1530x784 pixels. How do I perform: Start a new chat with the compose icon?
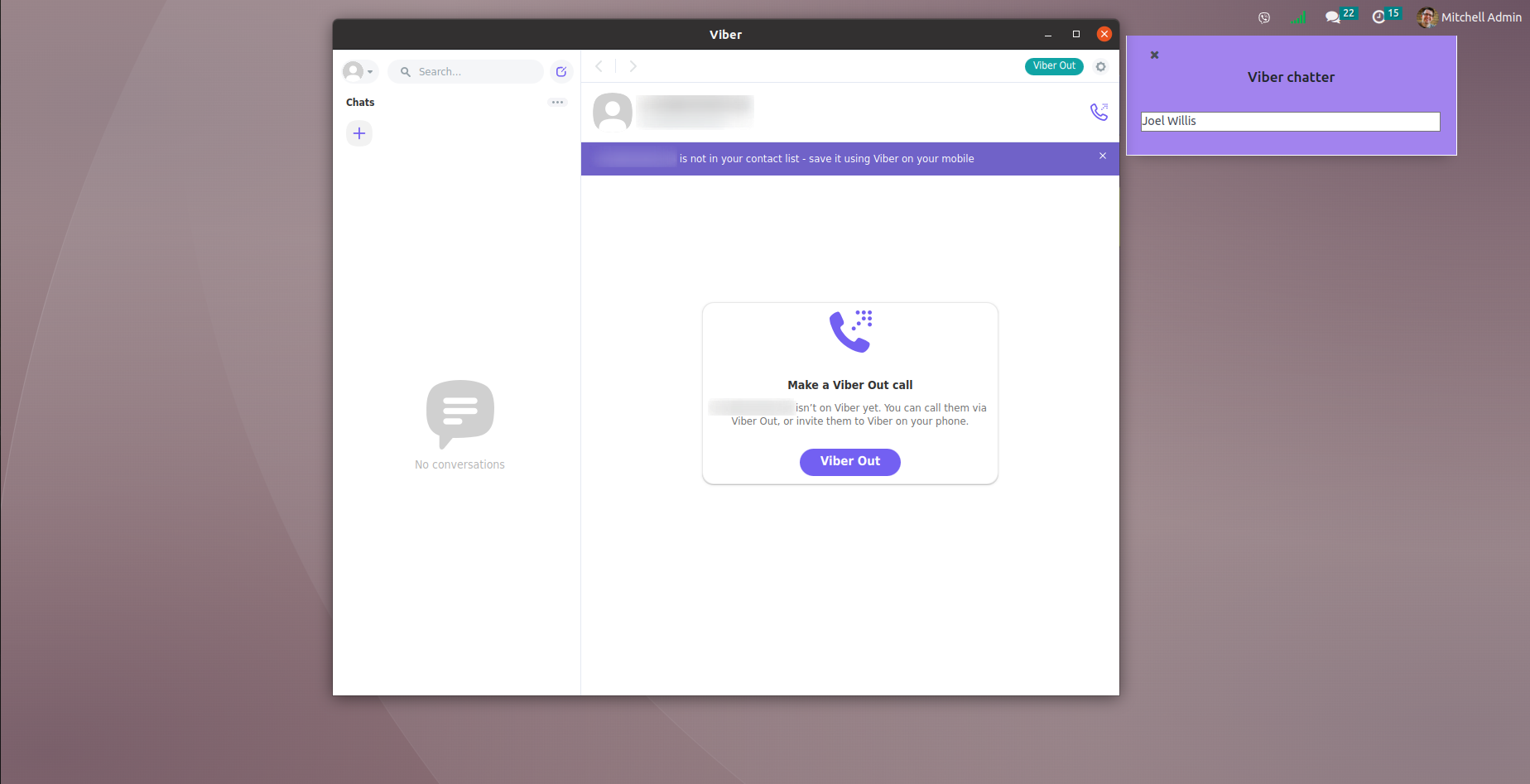point(561,72)
